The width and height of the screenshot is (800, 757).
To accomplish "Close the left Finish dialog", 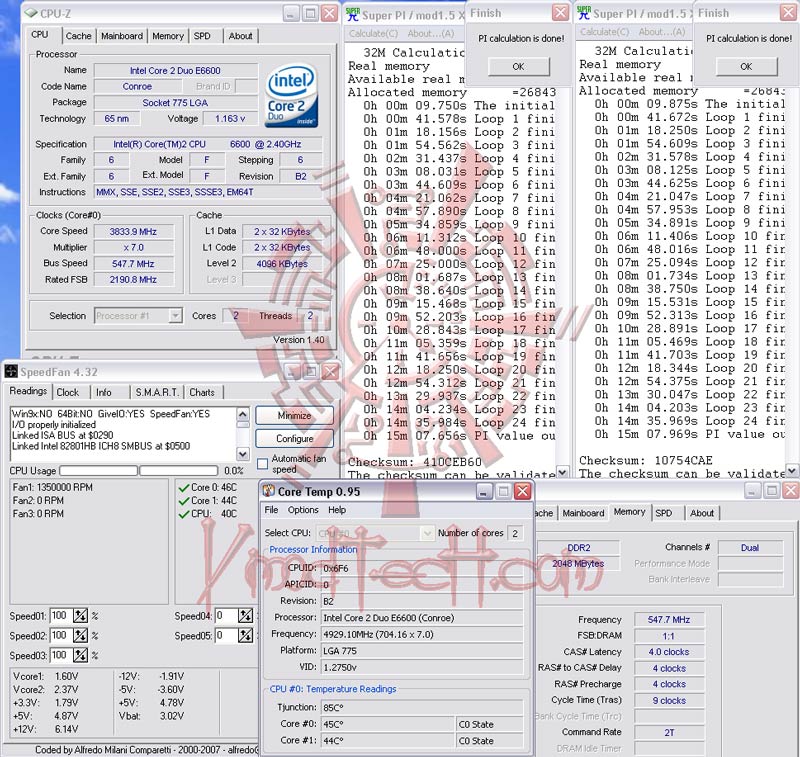I will tap(560, 13).
